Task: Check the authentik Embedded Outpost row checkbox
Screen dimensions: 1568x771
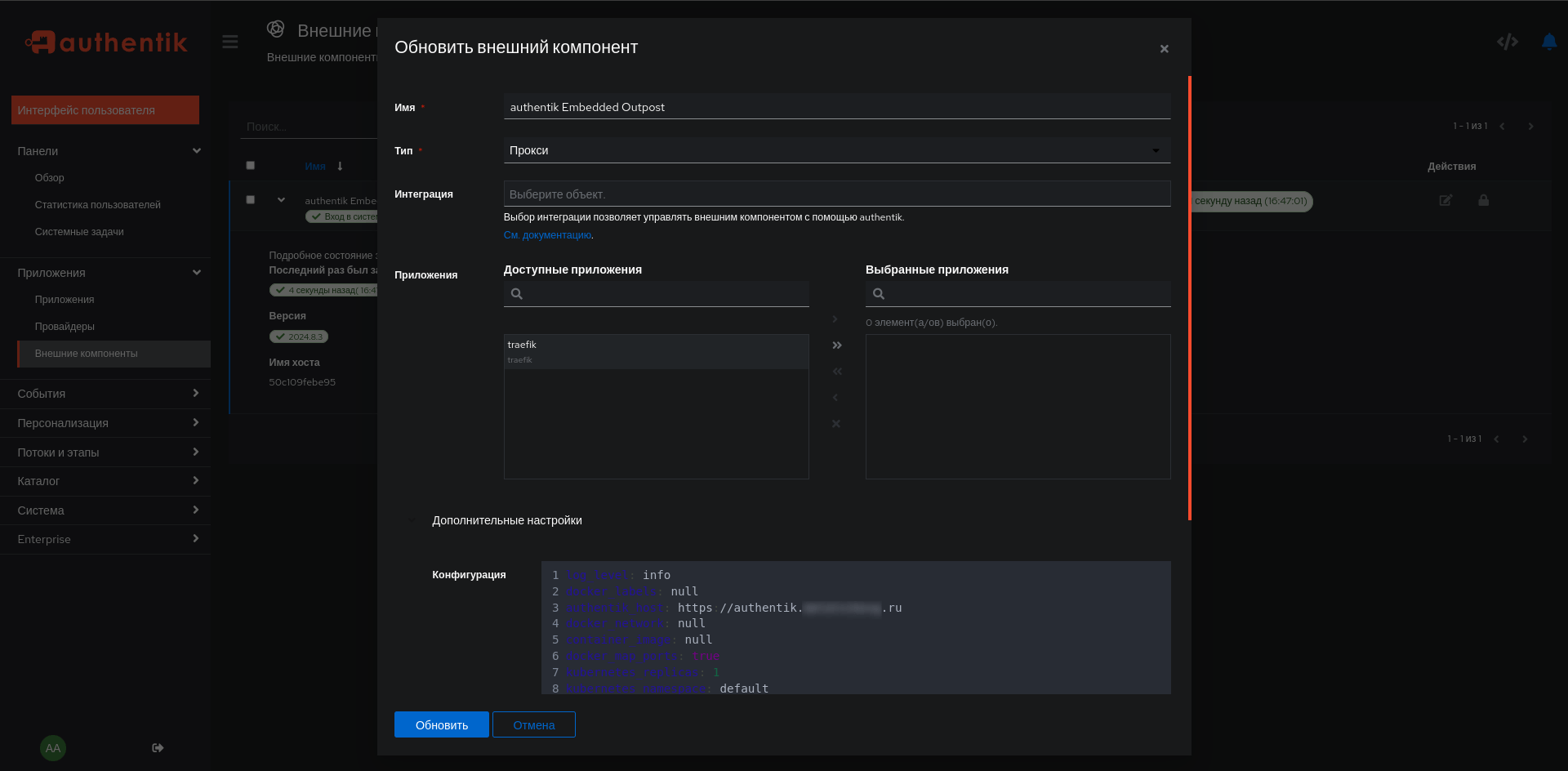Action: 251,200
